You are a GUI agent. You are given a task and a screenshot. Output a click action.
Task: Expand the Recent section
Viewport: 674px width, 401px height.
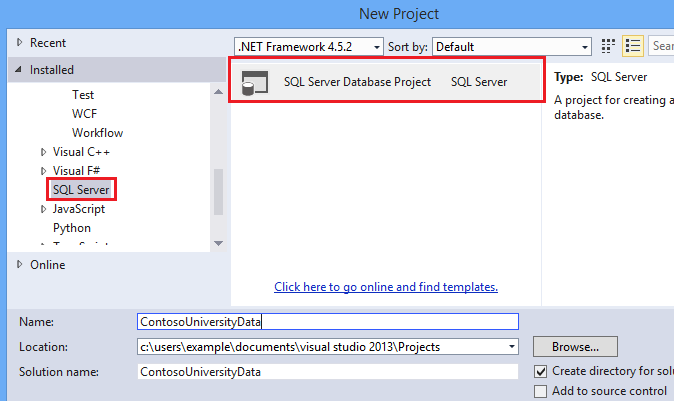(x=19, y=42)
